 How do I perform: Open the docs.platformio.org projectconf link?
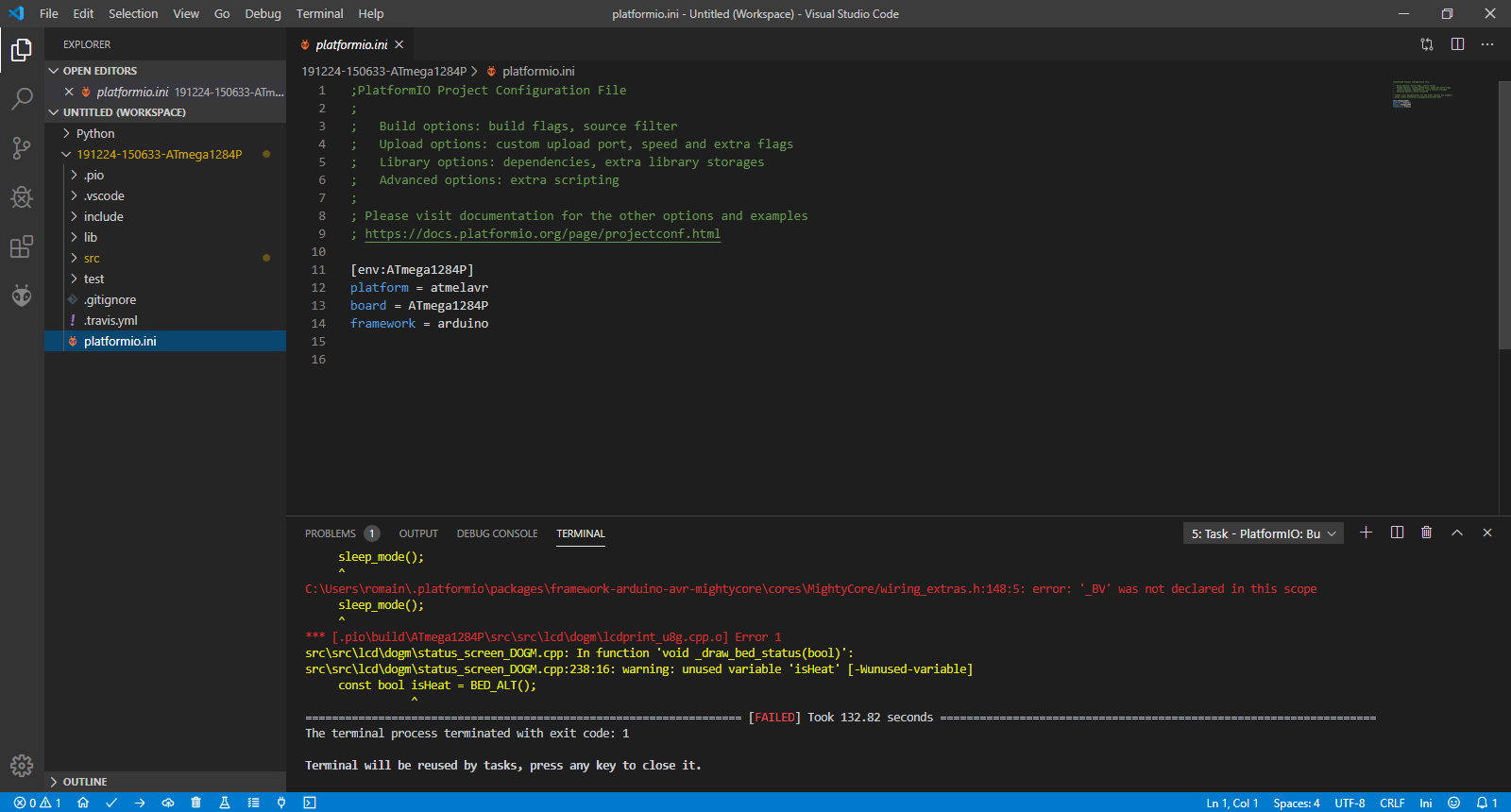(543, 234)
